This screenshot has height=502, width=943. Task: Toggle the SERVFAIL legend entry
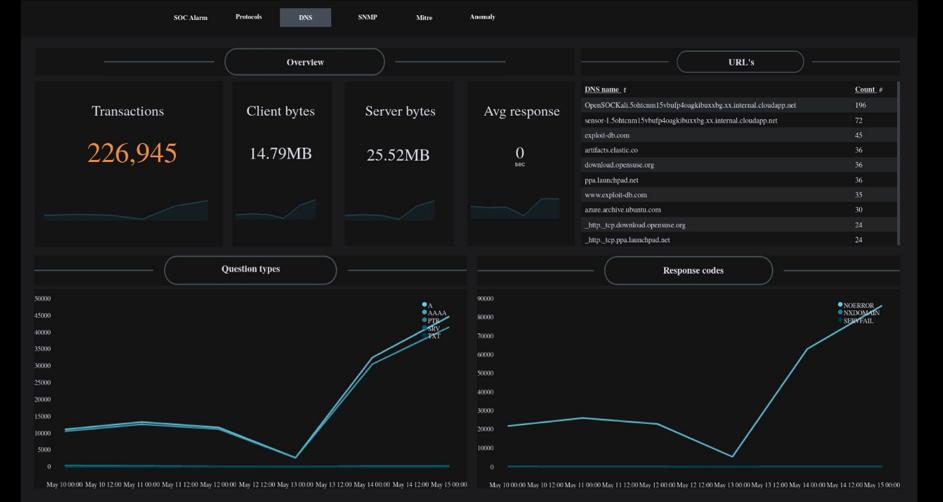click(858, 321)
